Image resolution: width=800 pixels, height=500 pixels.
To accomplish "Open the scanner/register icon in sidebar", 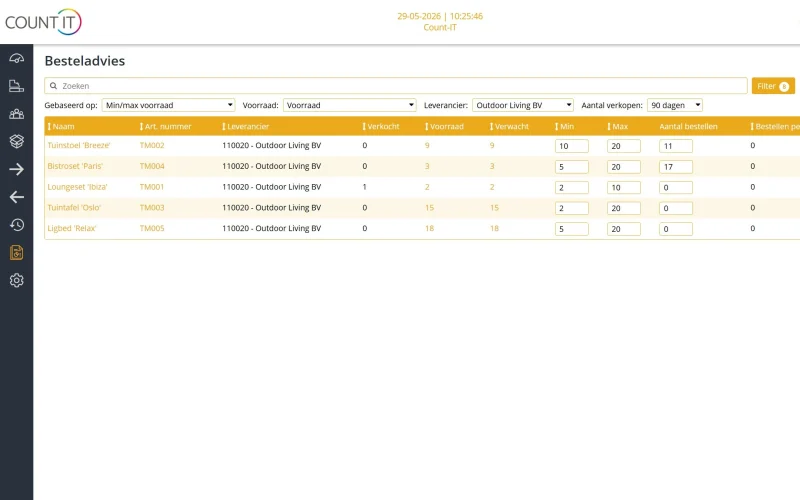I will (16, 86).
